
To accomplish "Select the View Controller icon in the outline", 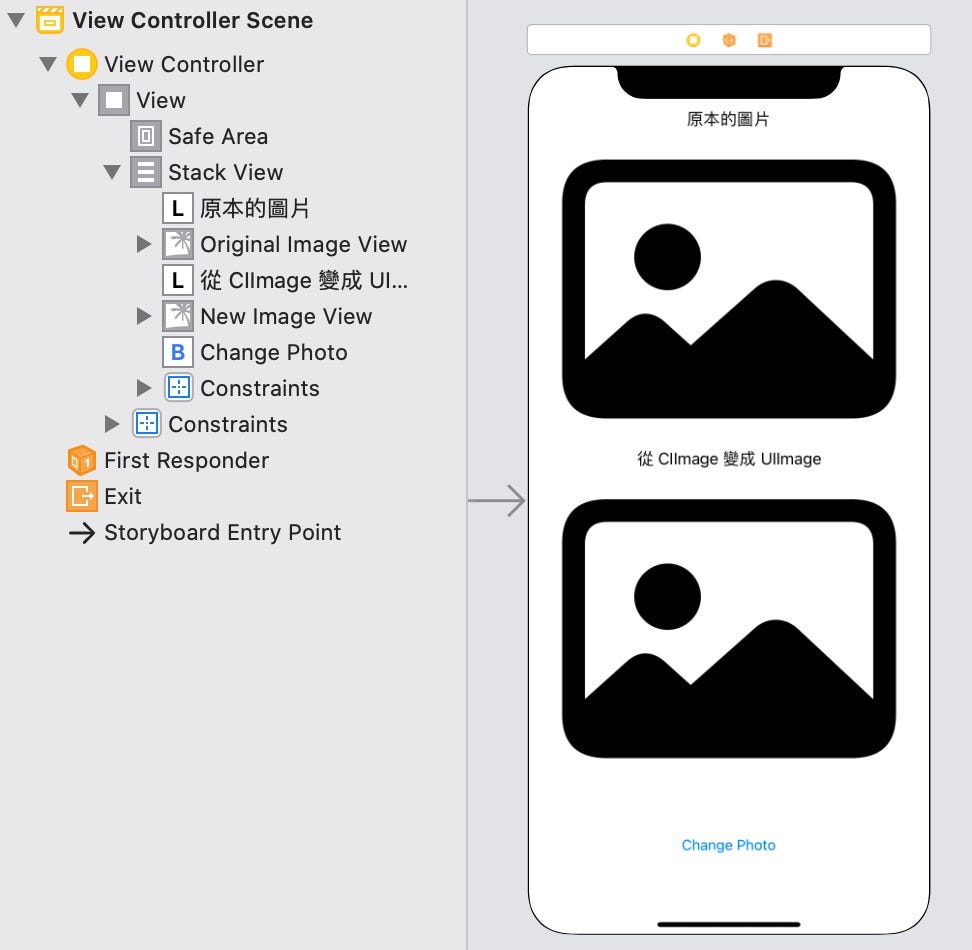I will click(80, 64).
